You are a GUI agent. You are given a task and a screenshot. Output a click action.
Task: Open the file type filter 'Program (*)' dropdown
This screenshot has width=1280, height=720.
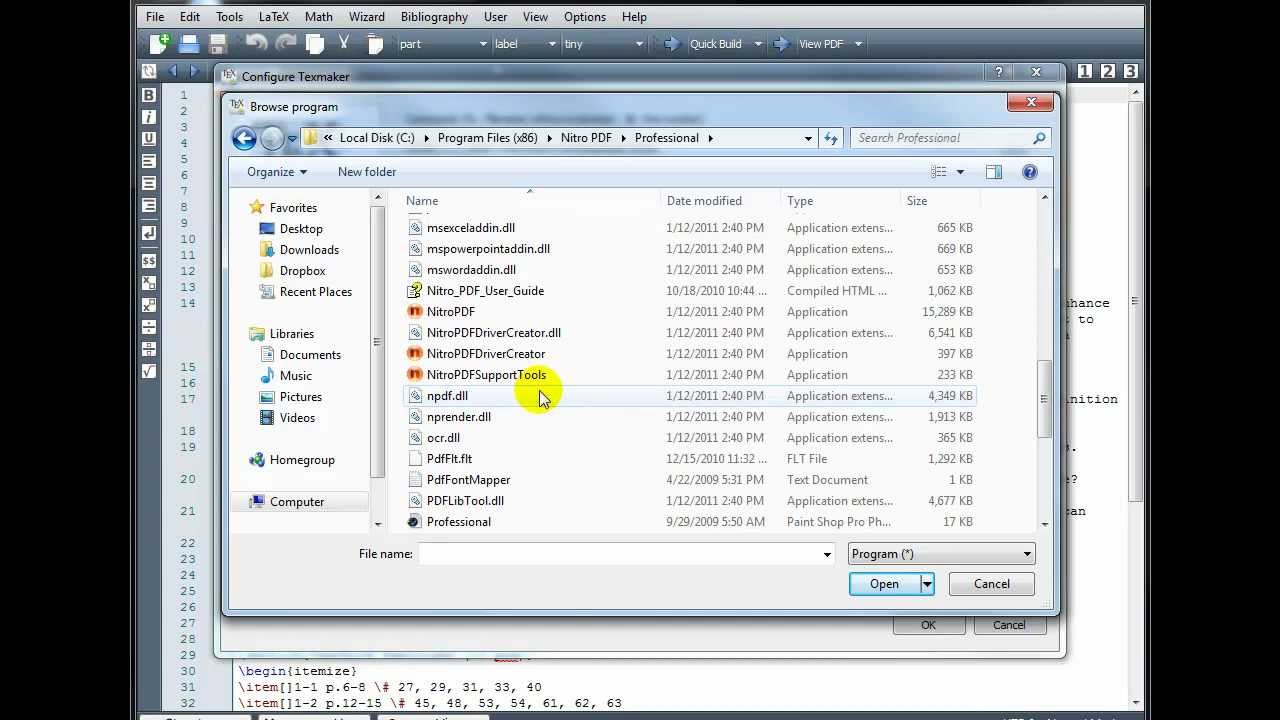pos(941,554)
